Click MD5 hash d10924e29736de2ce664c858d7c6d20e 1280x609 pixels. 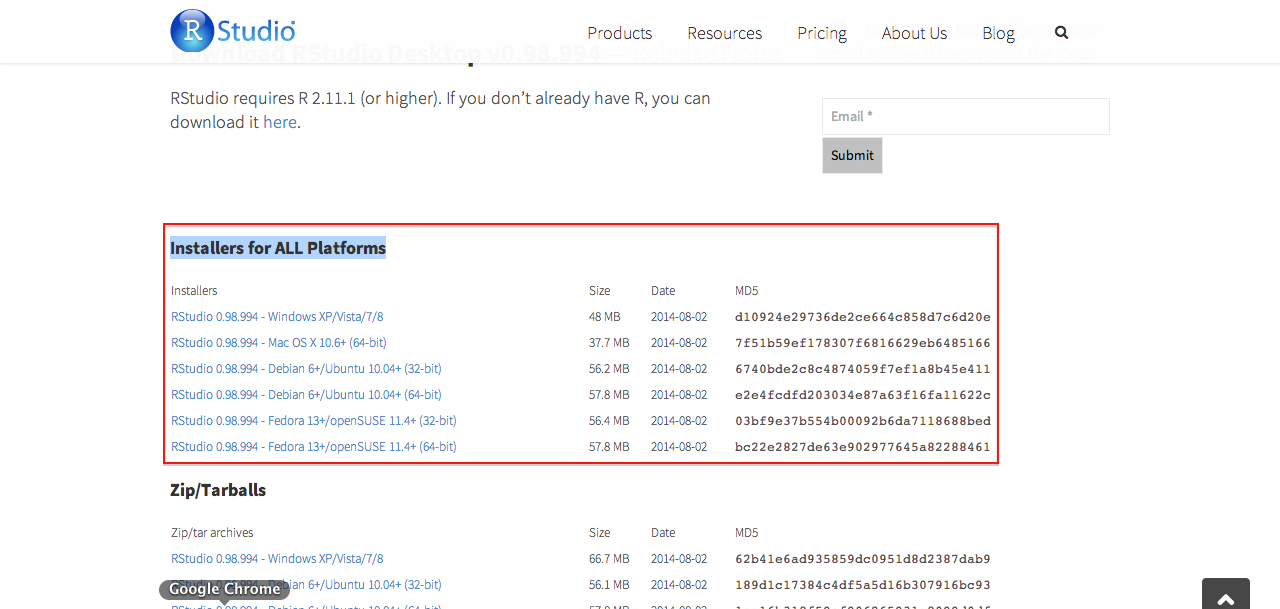click(863, 317)
